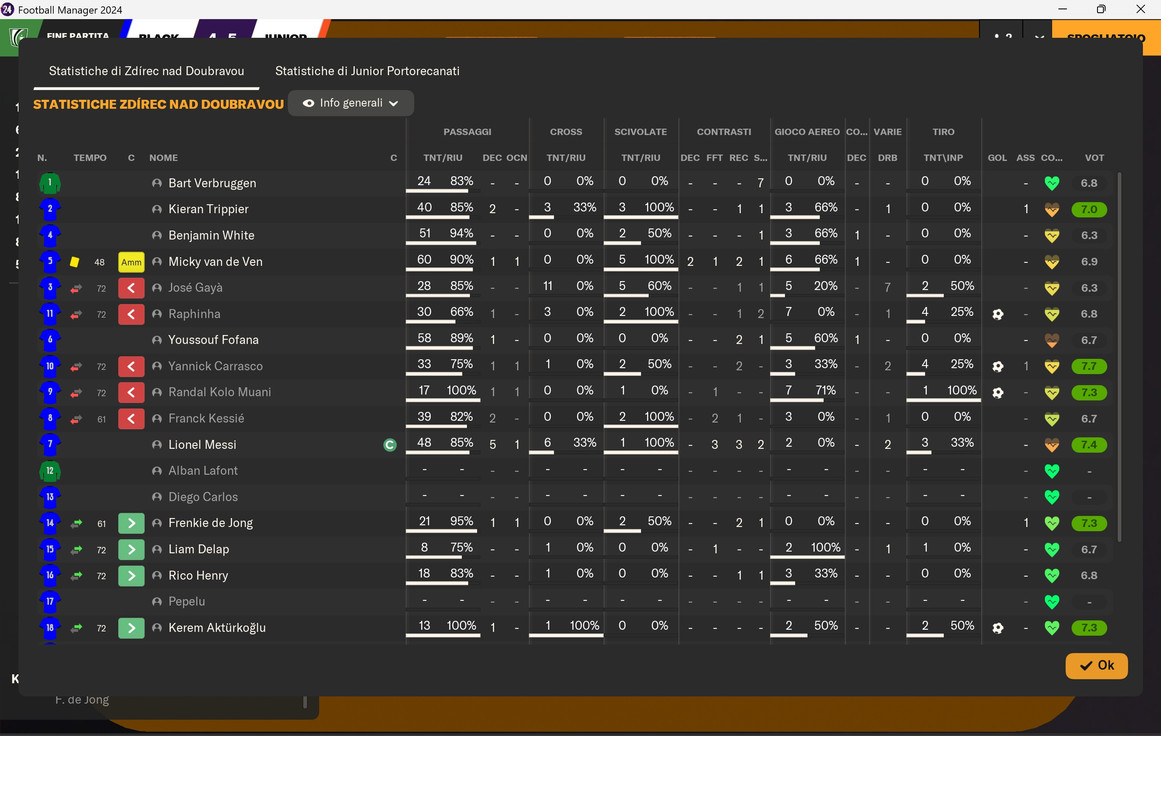Sort by the GOL column header
1161x800 pixels.
coord(997,158)
